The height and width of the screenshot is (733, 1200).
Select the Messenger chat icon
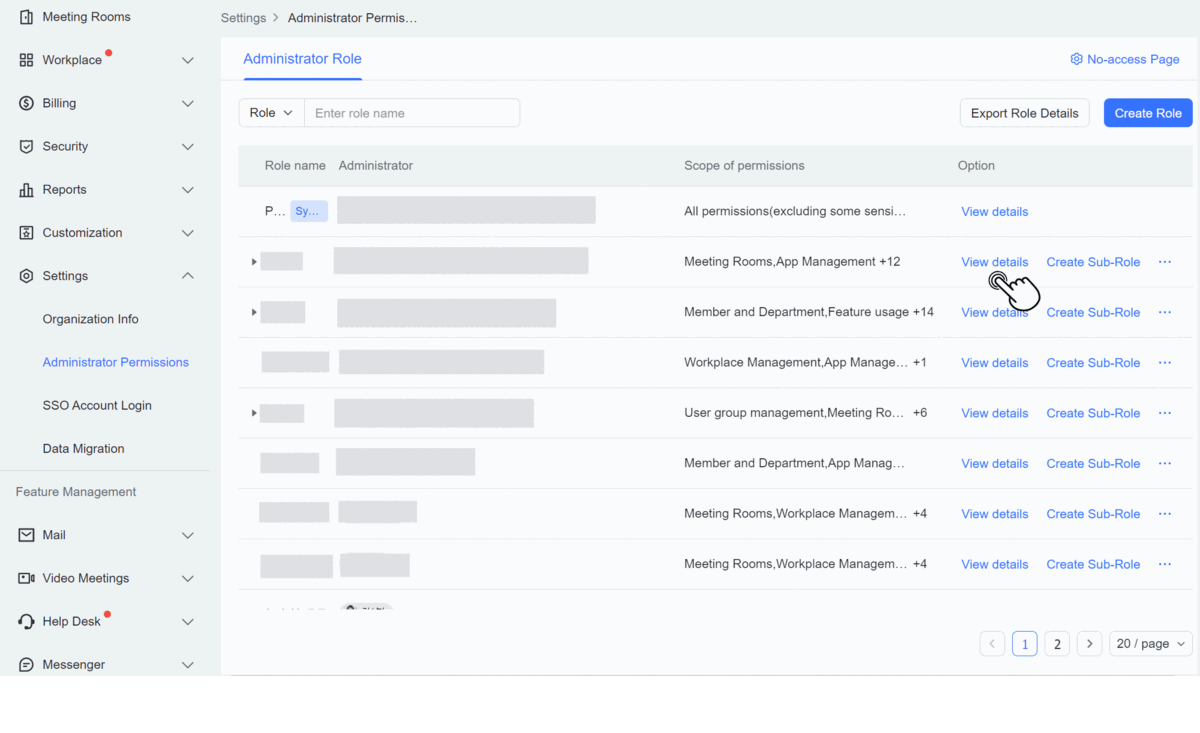[25, 664]
